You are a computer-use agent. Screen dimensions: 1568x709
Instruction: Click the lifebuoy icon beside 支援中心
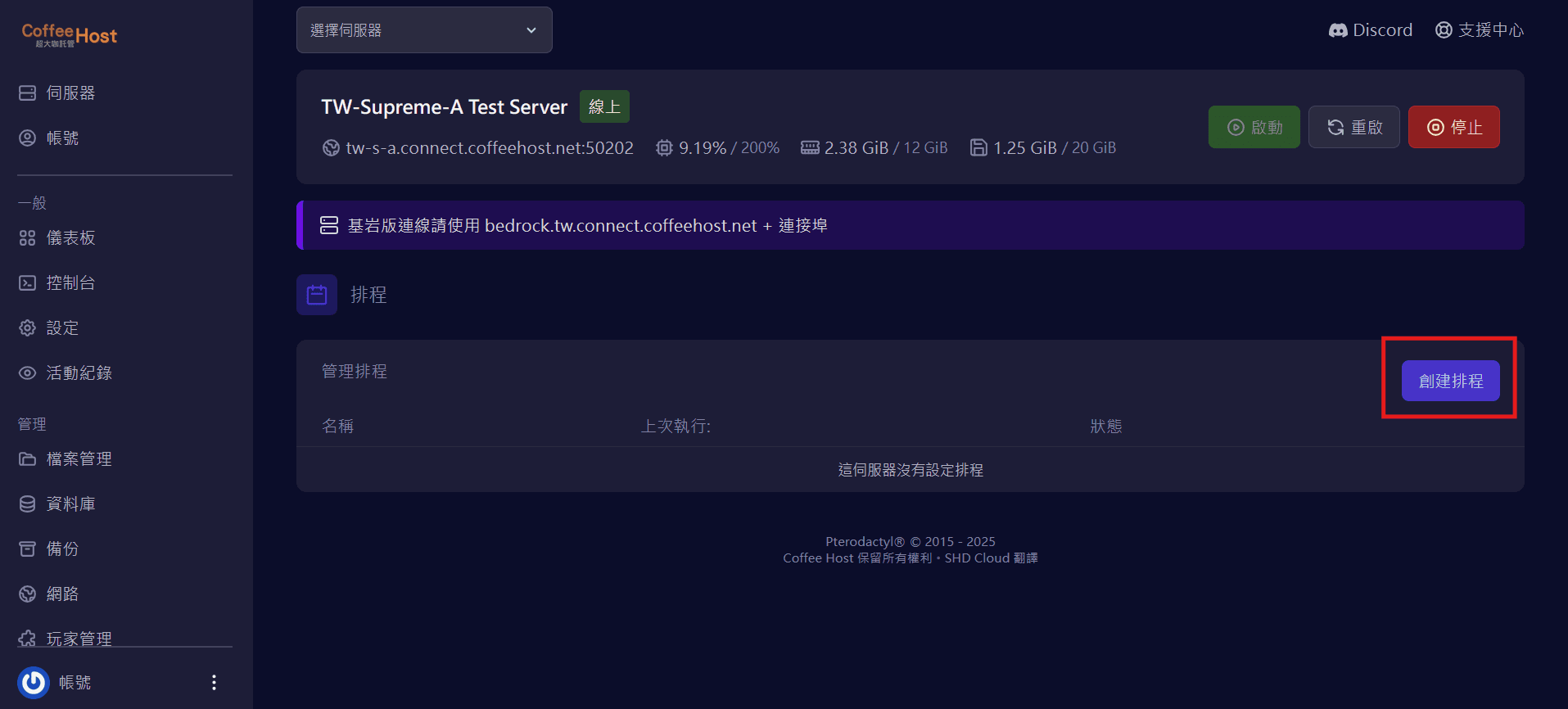tap(1444, 30)
